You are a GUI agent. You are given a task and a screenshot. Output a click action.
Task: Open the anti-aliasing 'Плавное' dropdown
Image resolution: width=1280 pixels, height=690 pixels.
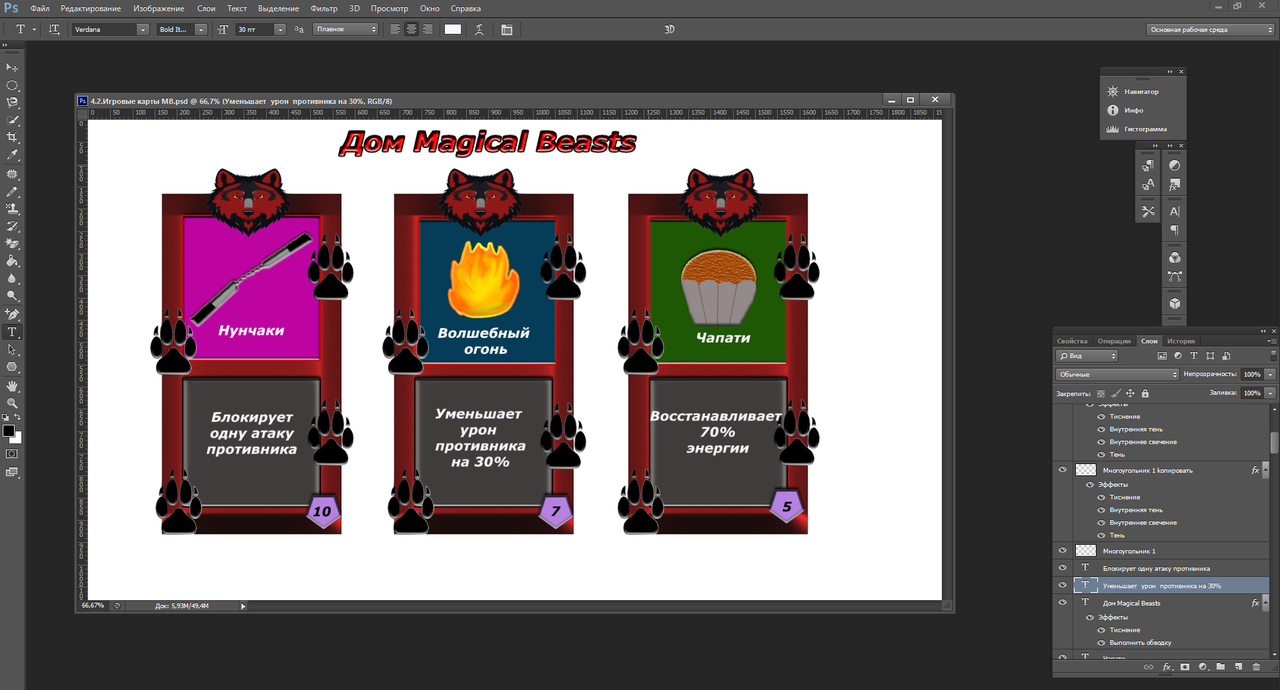point(346,29)
